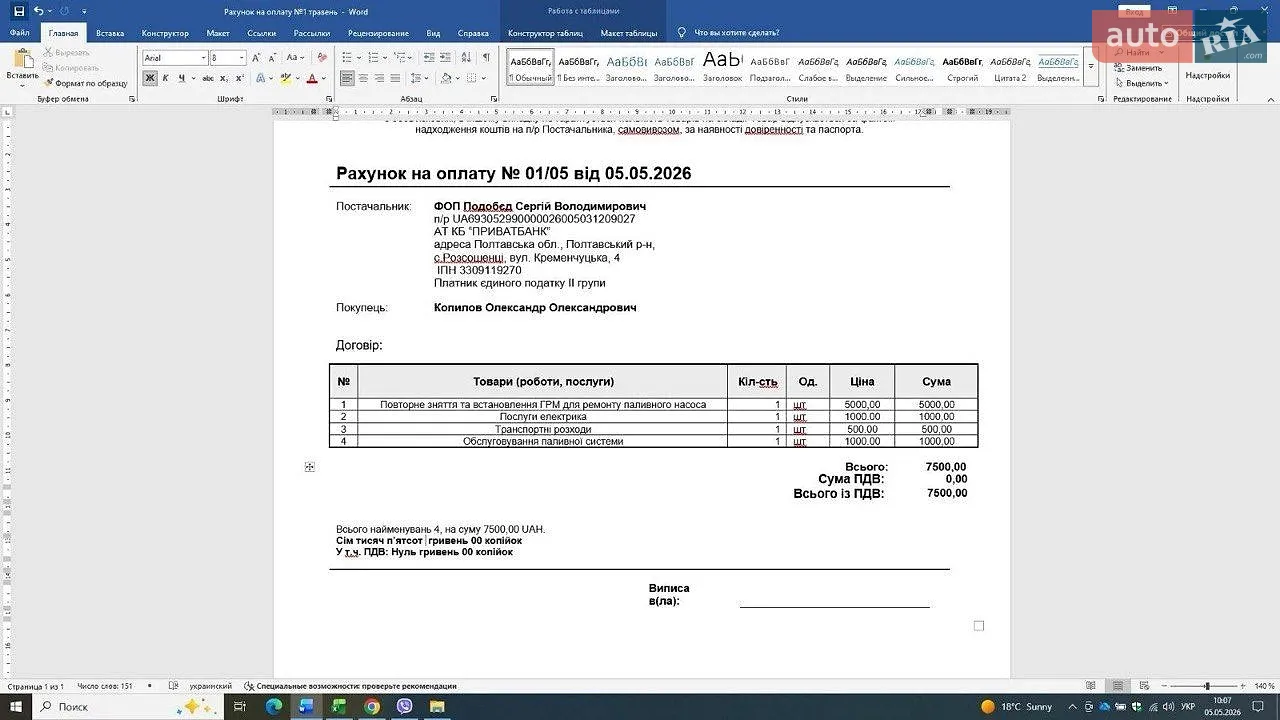1280x720 pixels.
Task: Clear all formatting from the selection
Action: (323, 57)
